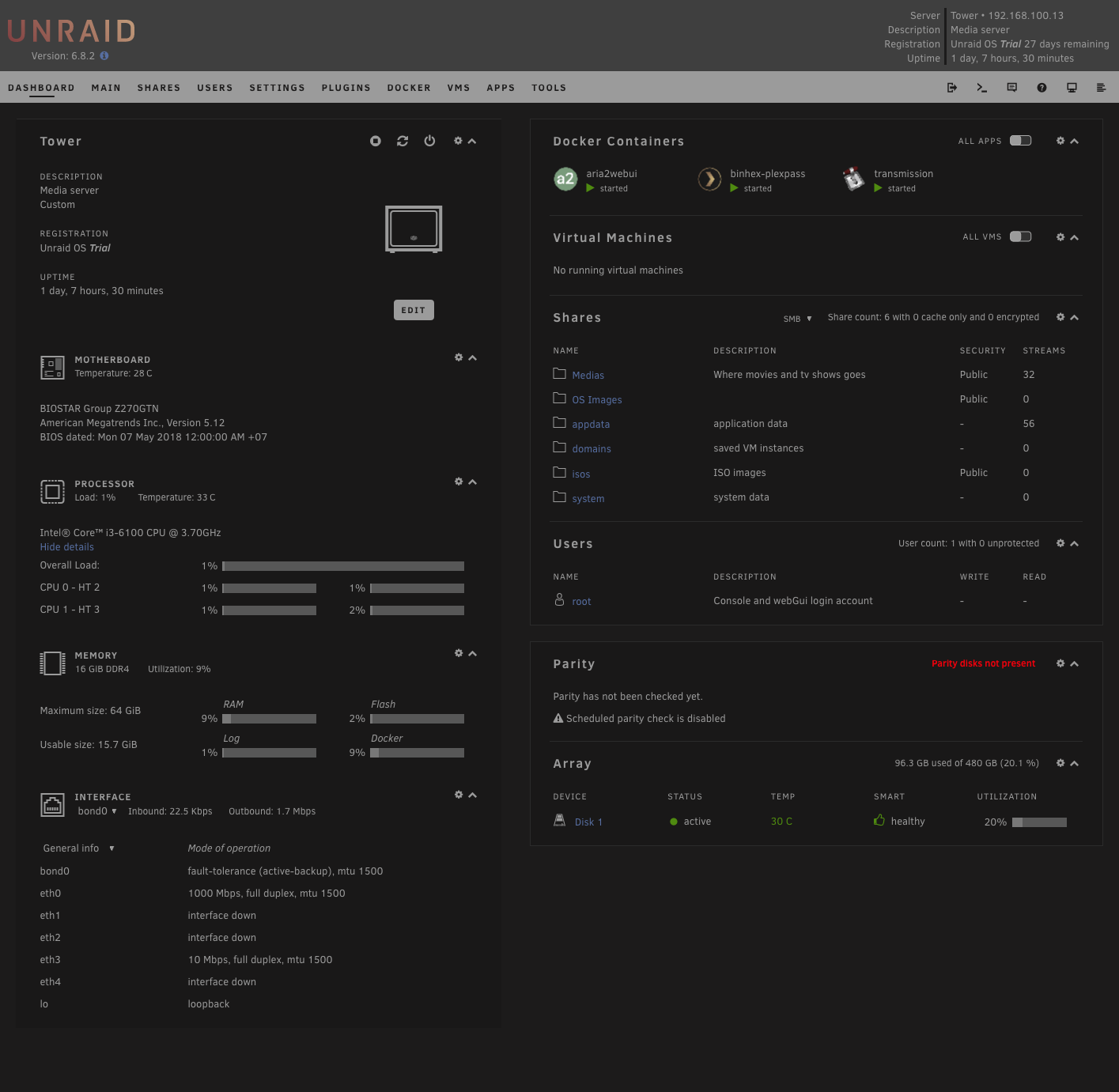Click the stop array icon in Tower panel

pos(376,141)
